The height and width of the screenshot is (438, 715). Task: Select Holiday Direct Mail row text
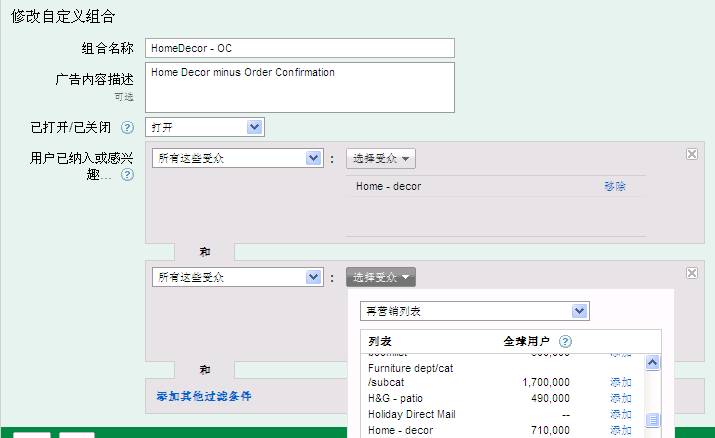[x=412, y=414]
